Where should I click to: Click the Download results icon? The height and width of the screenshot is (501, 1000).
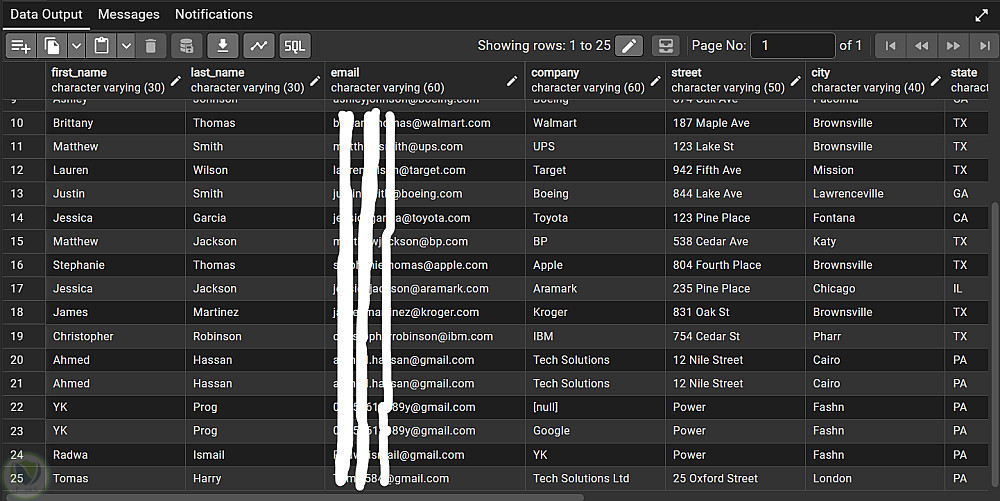coord(223,46)
